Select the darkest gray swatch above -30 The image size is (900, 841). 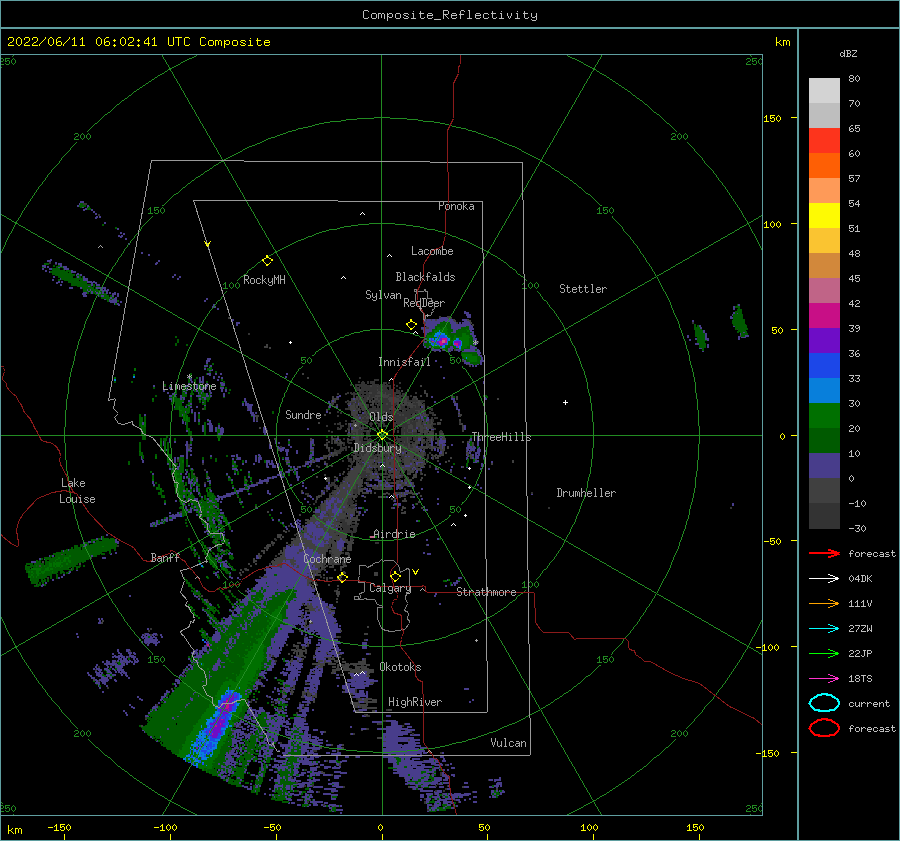(824, 516)
